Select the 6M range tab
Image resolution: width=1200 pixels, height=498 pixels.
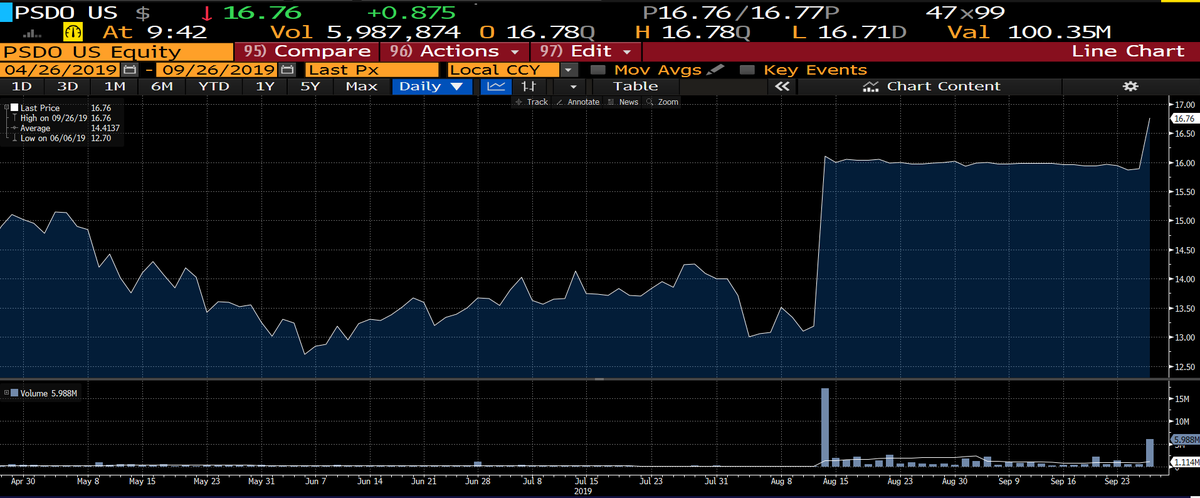pos(162,87)
